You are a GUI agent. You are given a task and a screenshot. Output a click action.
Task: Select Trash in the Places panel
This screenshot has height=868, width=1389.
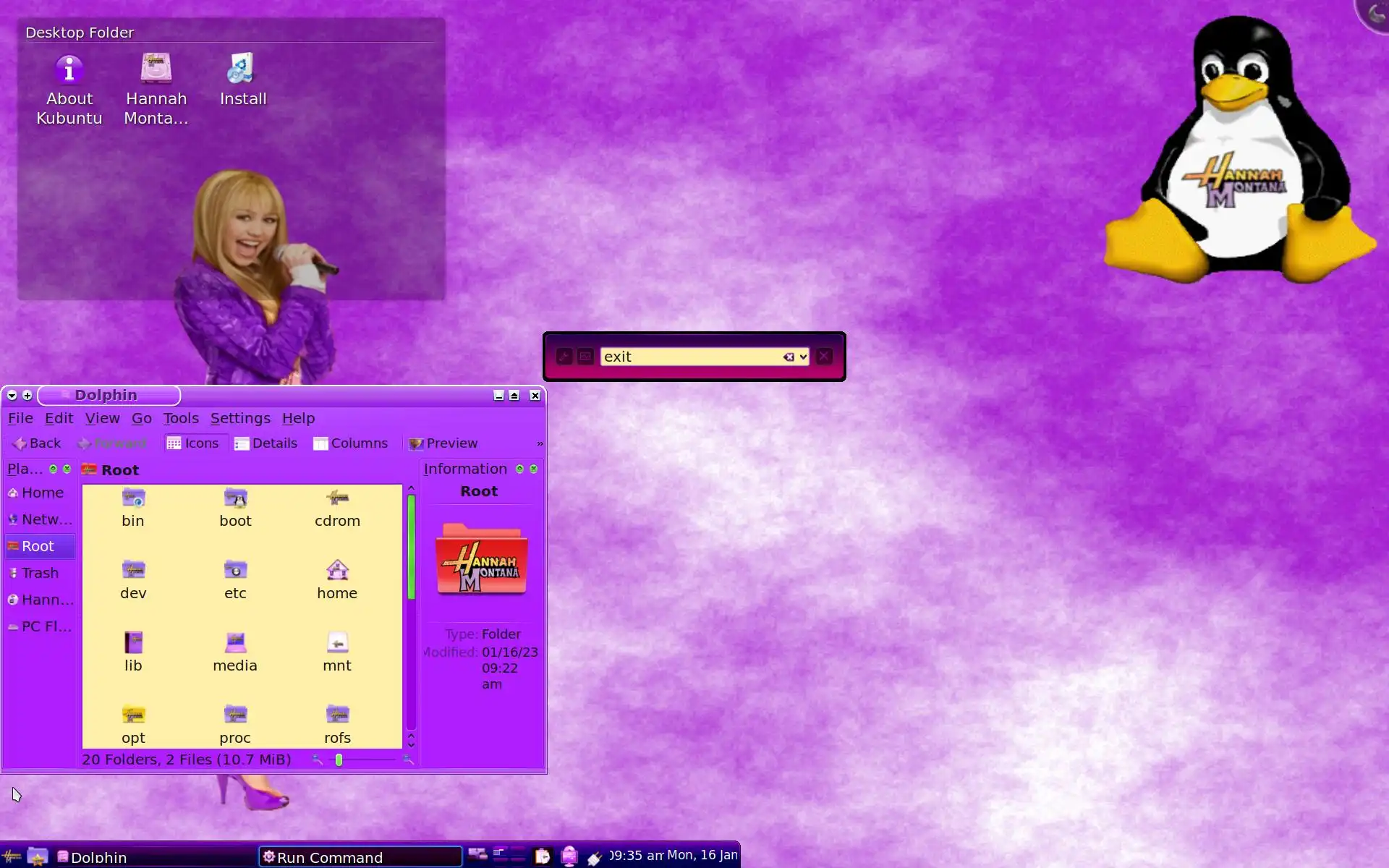click(x=39, y=573)
